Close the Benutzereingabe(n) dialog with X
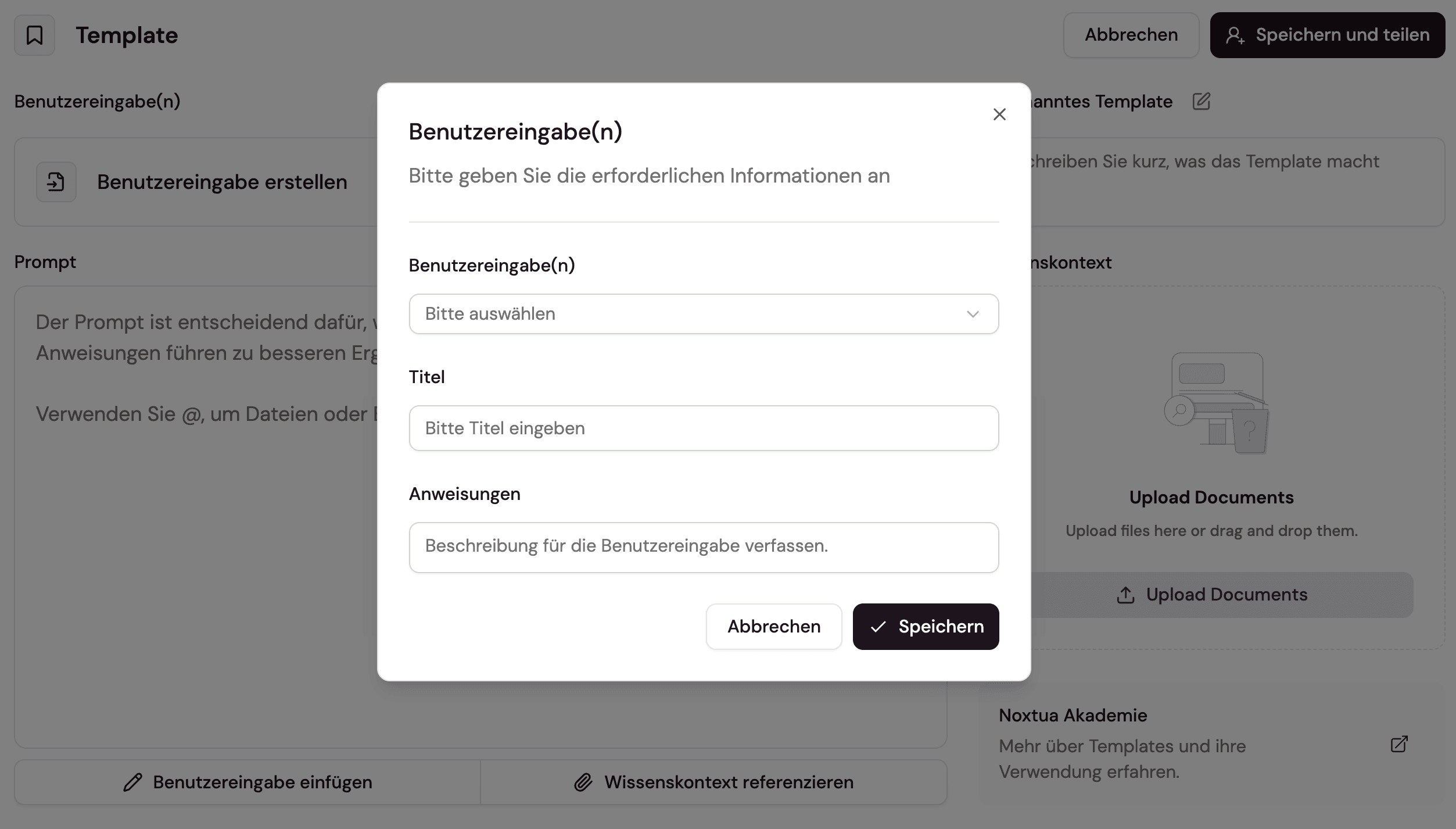Screen dimensions: 1456x829 (999, 115)
